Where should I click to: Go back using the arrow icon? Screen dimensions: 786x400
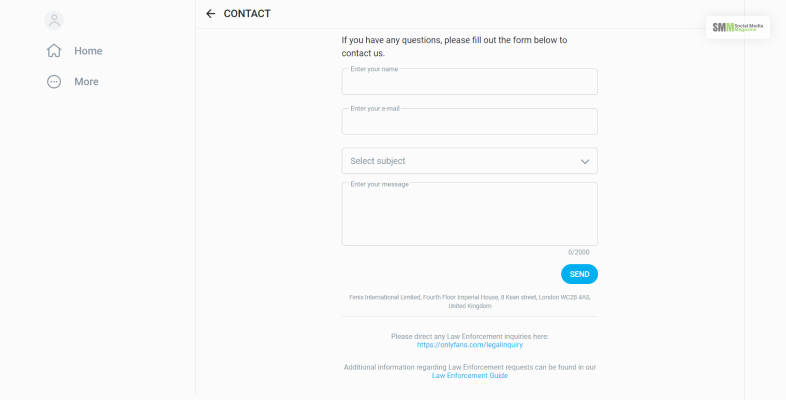[x=210, y=14]
